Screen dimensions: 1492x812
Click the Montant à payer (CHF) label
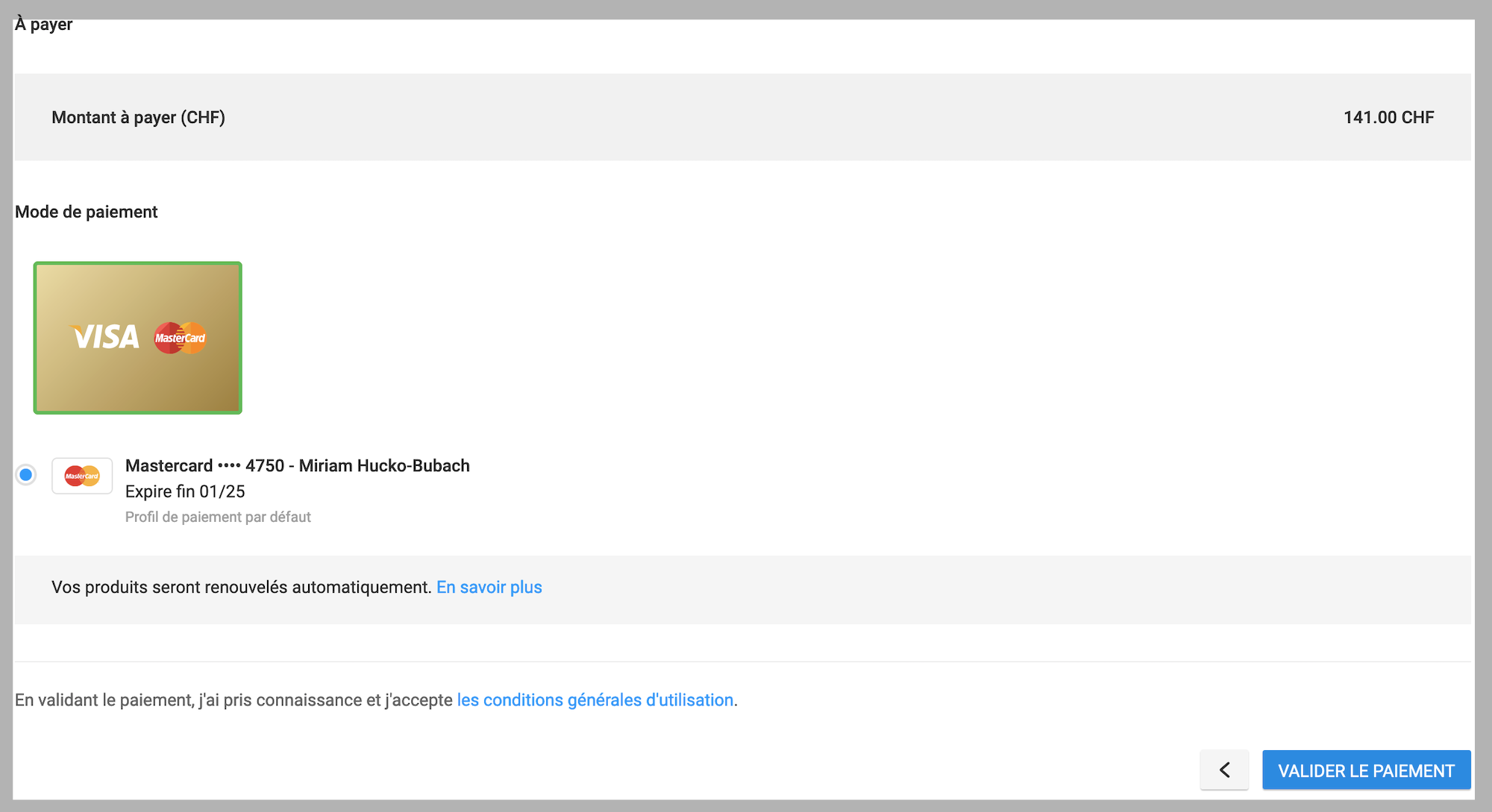pyautogui.click(x=138, y=118)
